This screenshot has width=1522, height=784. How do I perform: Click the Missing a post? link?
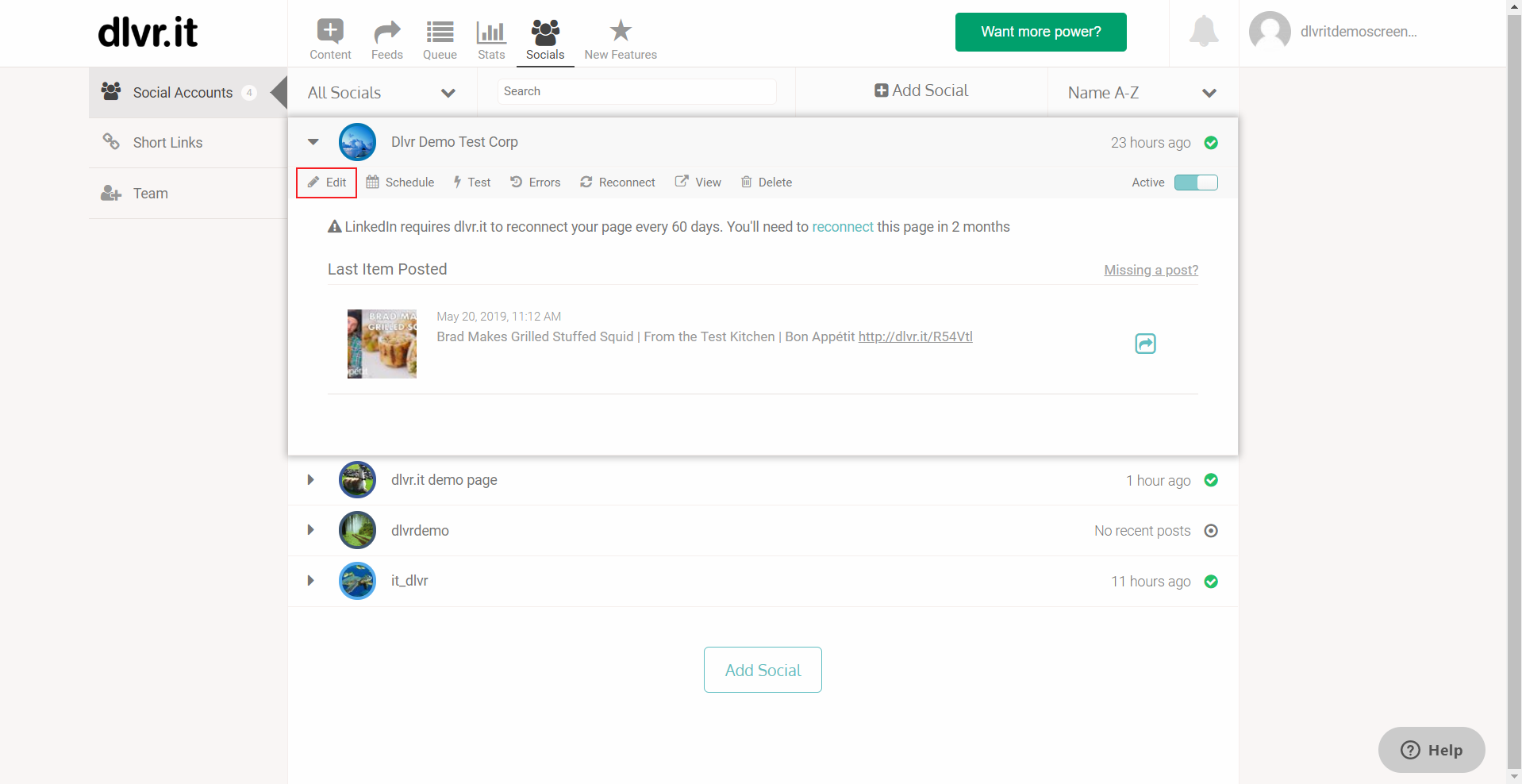(x=1151, y=270)
